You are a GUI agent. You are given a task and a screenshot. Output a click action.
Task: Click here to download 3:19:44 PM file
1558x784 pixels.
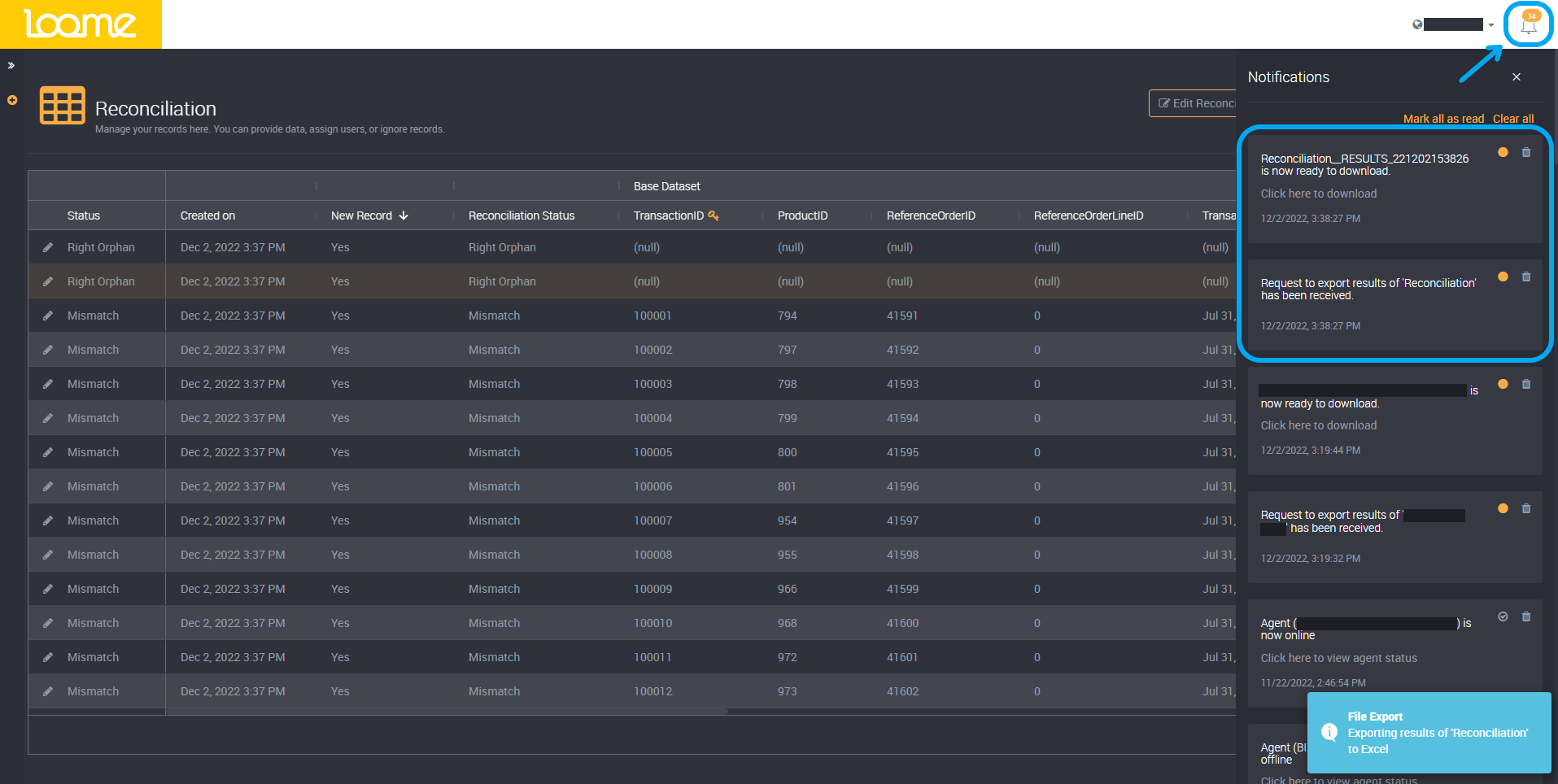pos(1319,425)
